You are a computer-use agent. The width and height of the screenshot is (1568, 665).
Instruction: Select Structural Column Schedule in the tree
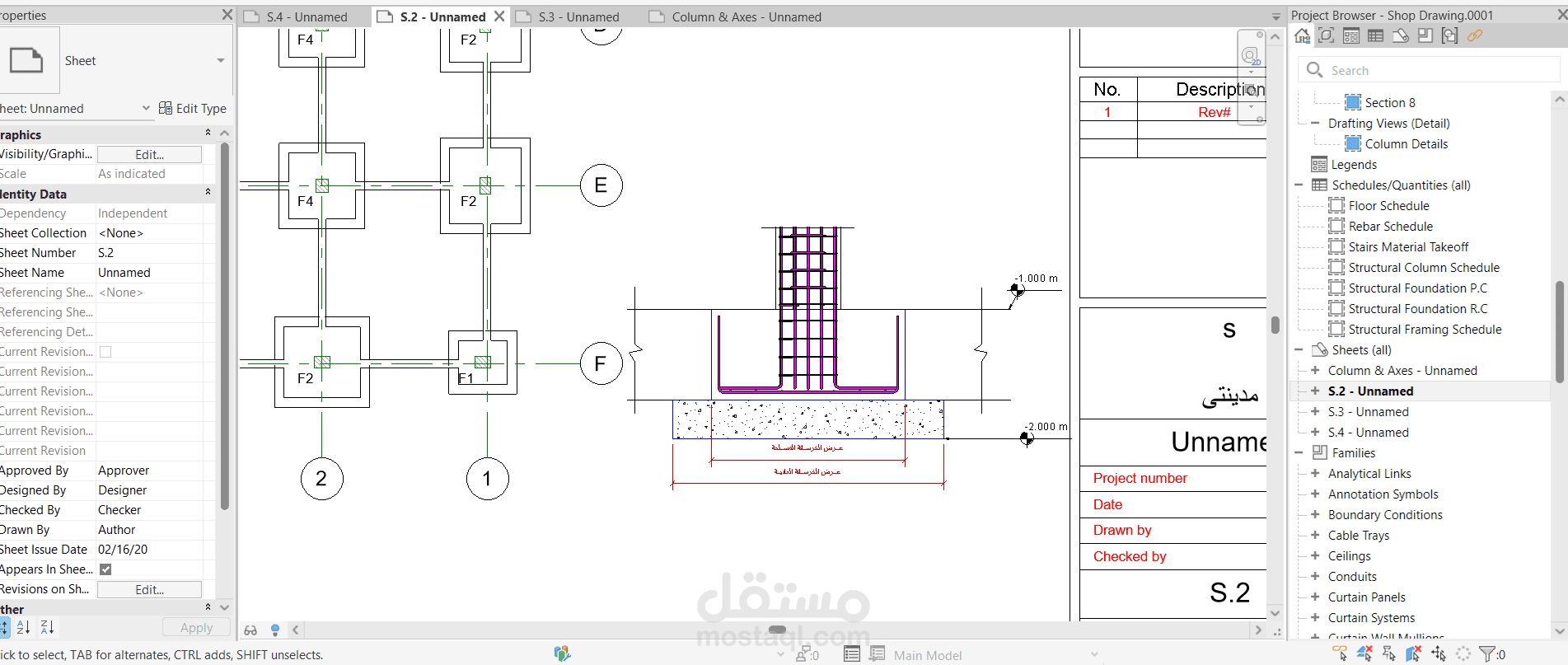point(1424,267)
